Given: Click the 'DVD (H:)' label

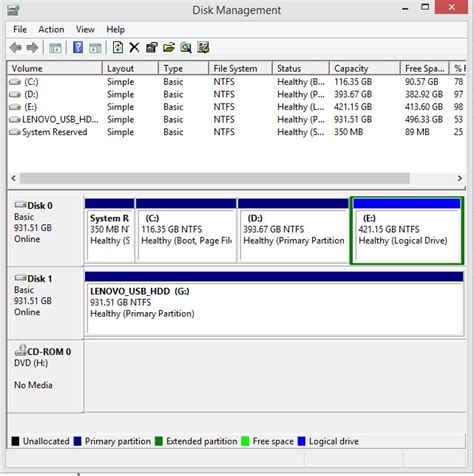Looking at the screenshot, I should pyautogui.click(x=31, y=363).
